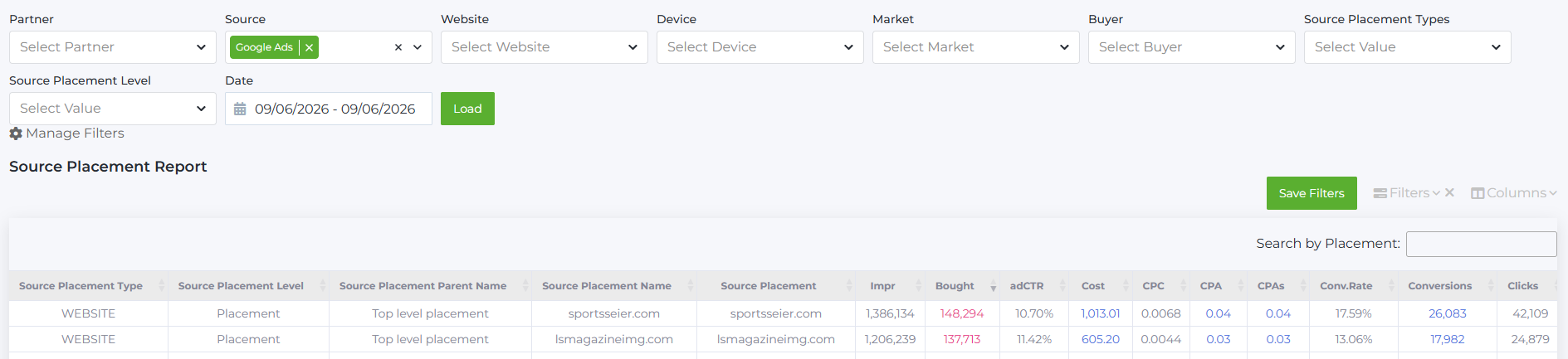Open the Partner dropdown

(x=113, y=47)
